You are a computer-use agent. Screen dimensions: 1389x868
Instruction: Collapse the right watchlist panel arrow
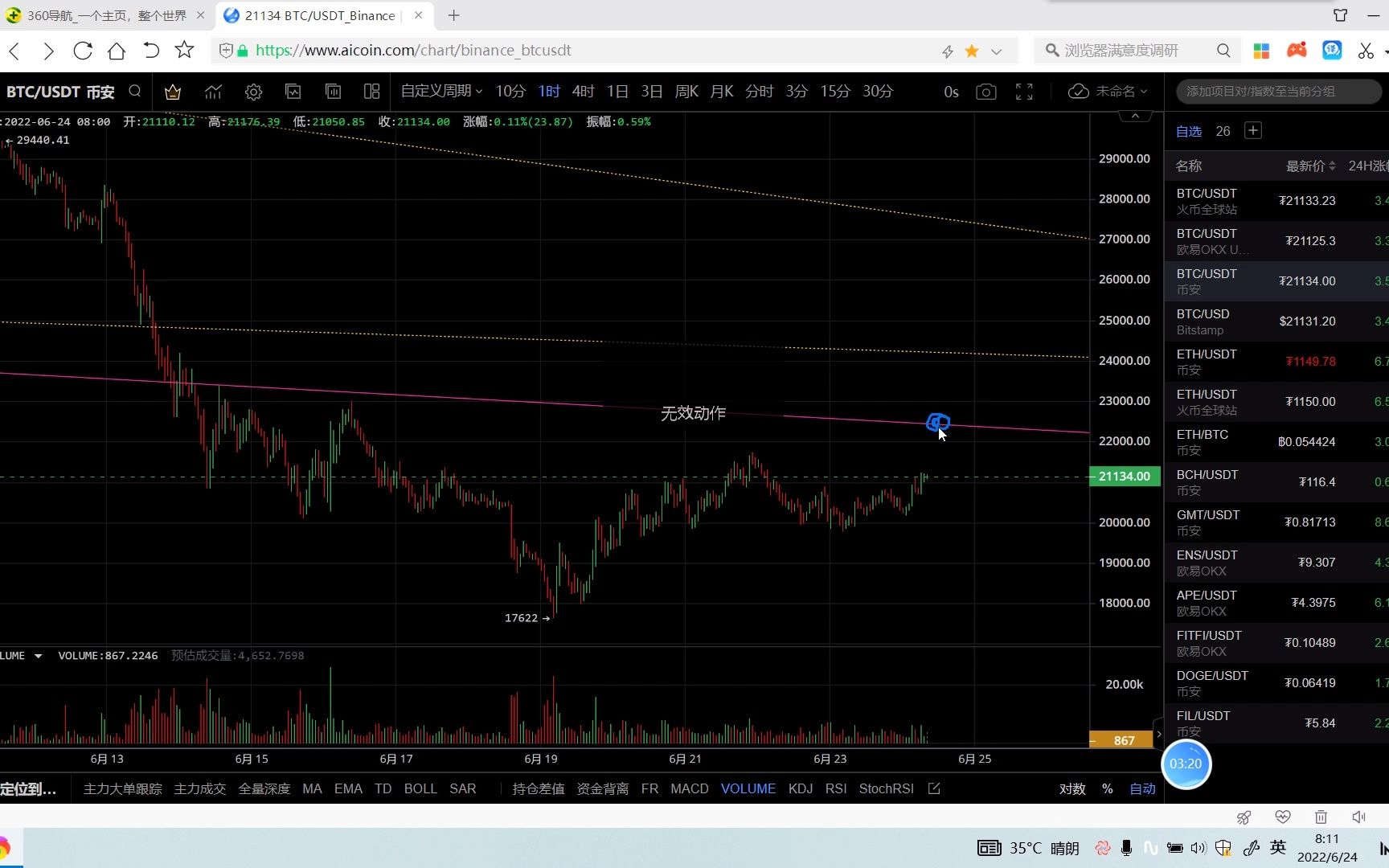click(1158, 734)
